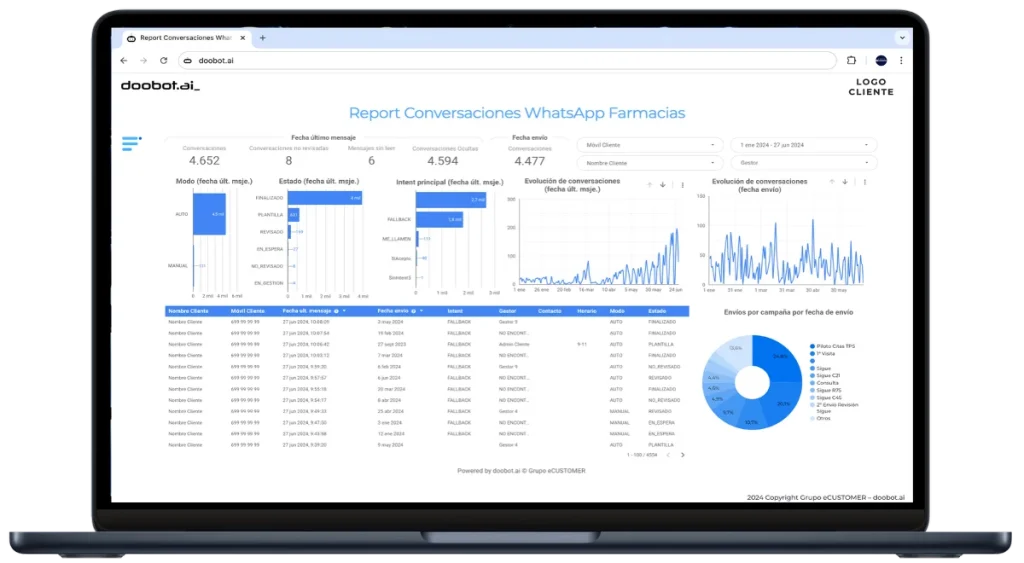Open the date range picker 1 ene 2024
The height and width of the screenshot is (563, 1024).
803,145
